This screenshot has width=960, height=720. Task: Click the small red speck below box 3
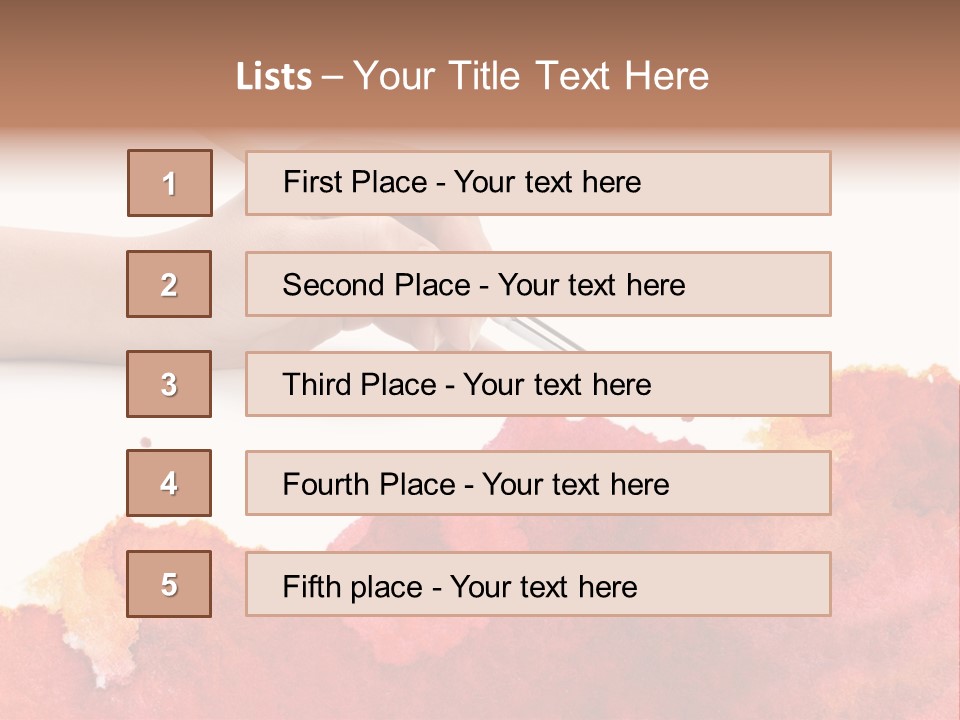(146, 441)
